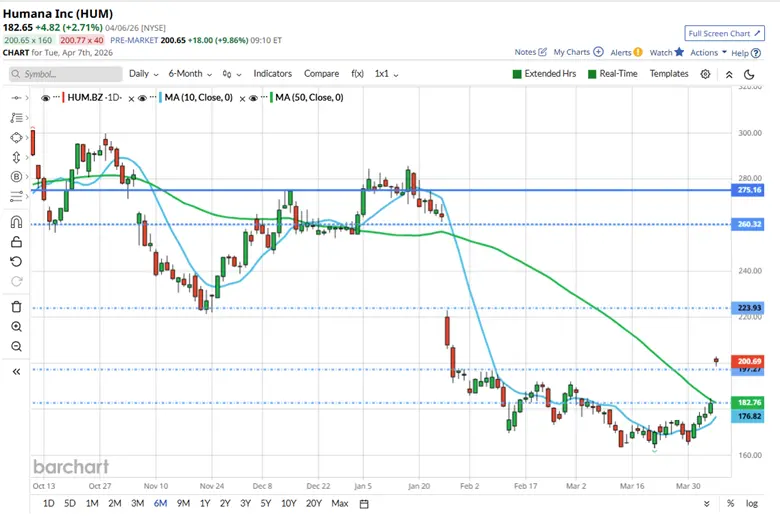The width and height of the screenshot is (780, 525).
Task: Select the crosshair cursor tool
Action: point(16,98)
